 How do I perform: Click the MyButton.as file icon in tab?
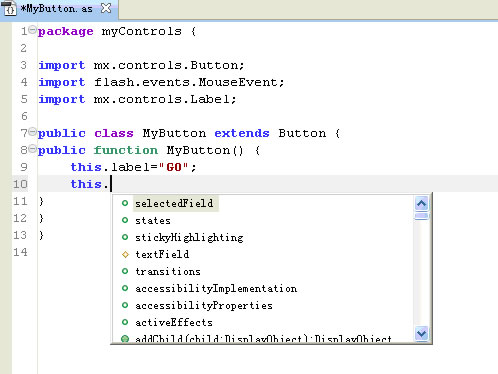8,8
